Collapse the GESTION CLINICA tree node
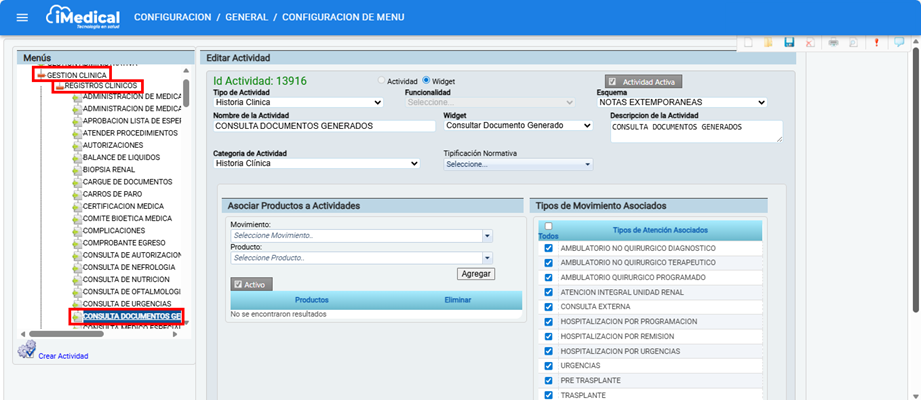Image resolution: width=921 pixels, height=400 pixels. (40, 75)
